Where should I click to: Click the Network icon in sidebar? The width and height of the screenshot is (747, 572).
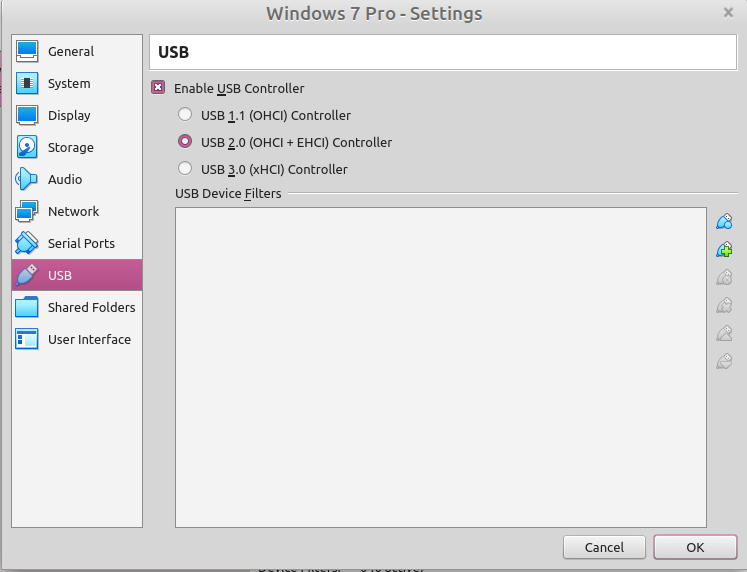click(27, 212)
